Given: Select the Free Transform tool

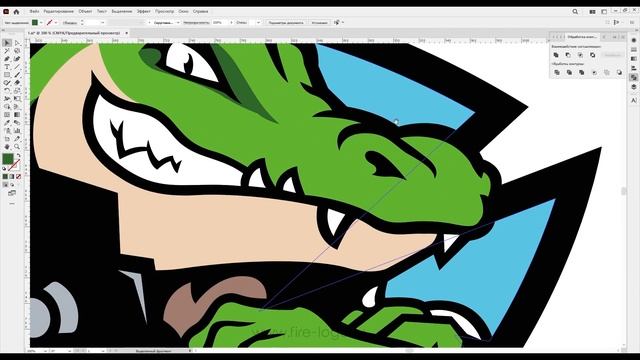Looking at the screenshot, I should (17, 99).
